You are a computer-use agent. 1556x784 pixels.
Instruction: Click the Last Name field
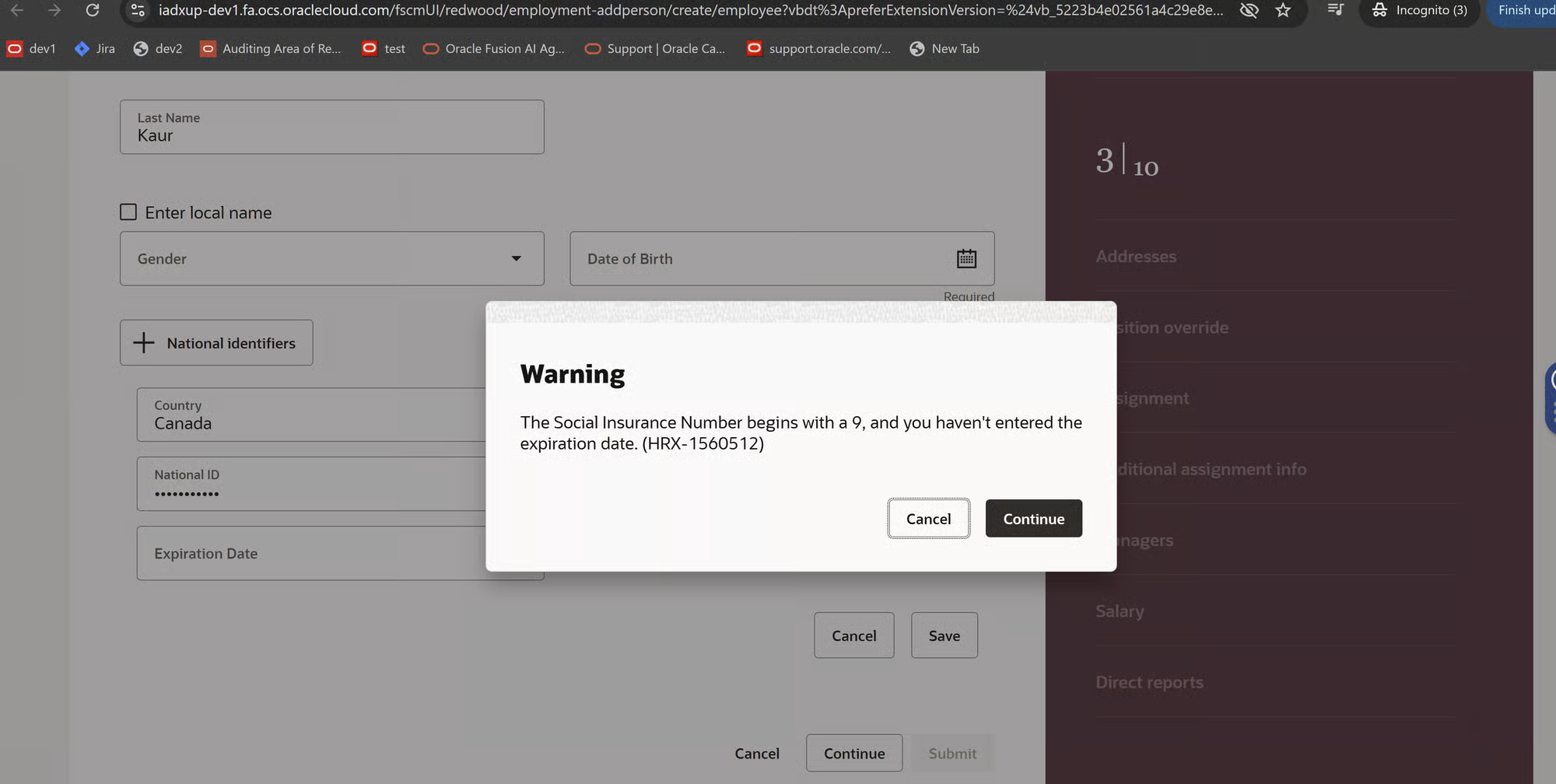click(x=332, y=127)
